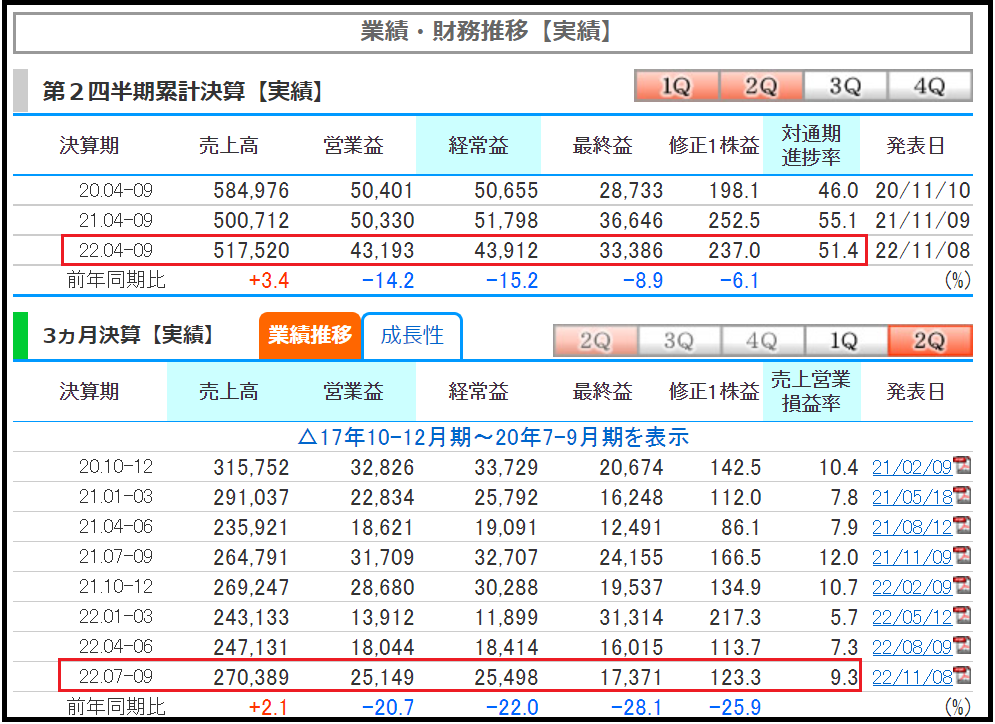
Task: Open PDF icon beside 22/02/09 link
Action: pos(963,584)
